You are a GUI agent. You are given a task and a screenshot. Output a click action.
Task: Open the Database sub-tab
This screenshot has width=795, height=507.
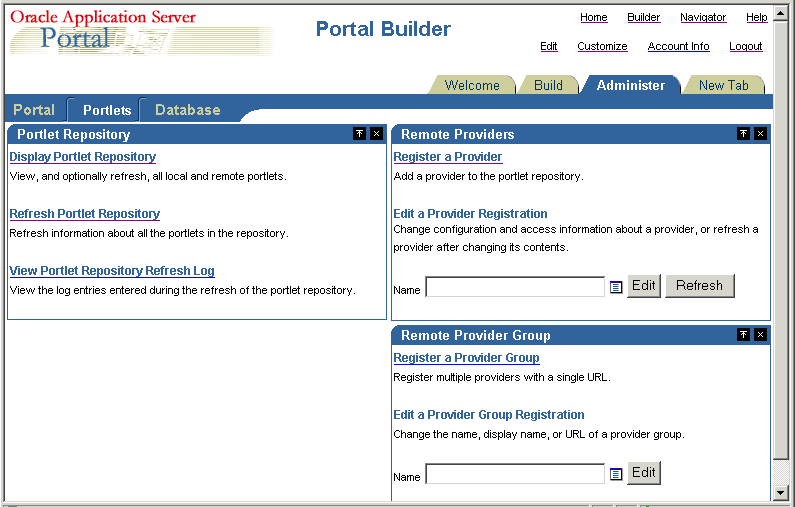(x=188, y=110)
